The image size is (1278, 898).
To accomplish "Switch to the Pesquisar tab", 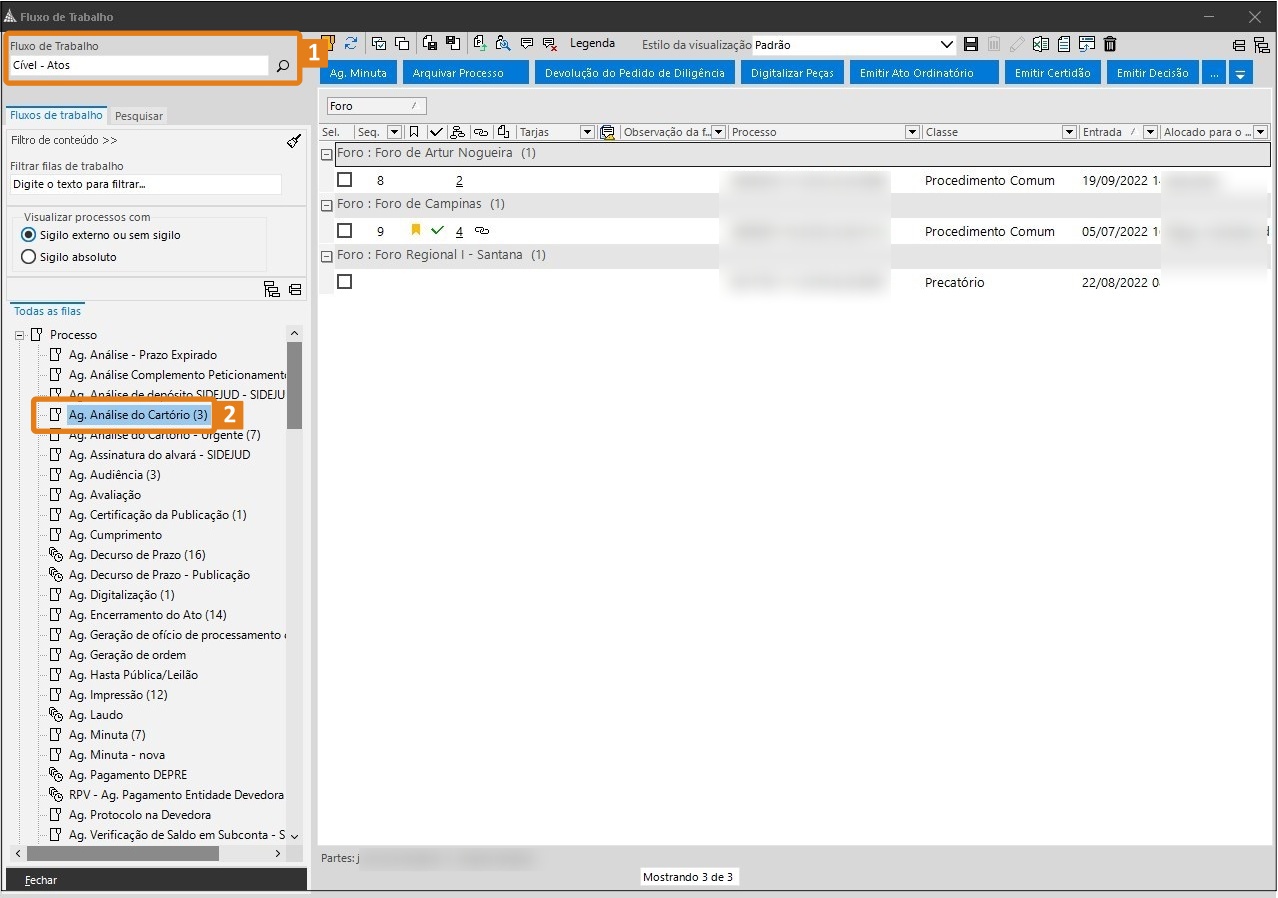I will point(139,116).
